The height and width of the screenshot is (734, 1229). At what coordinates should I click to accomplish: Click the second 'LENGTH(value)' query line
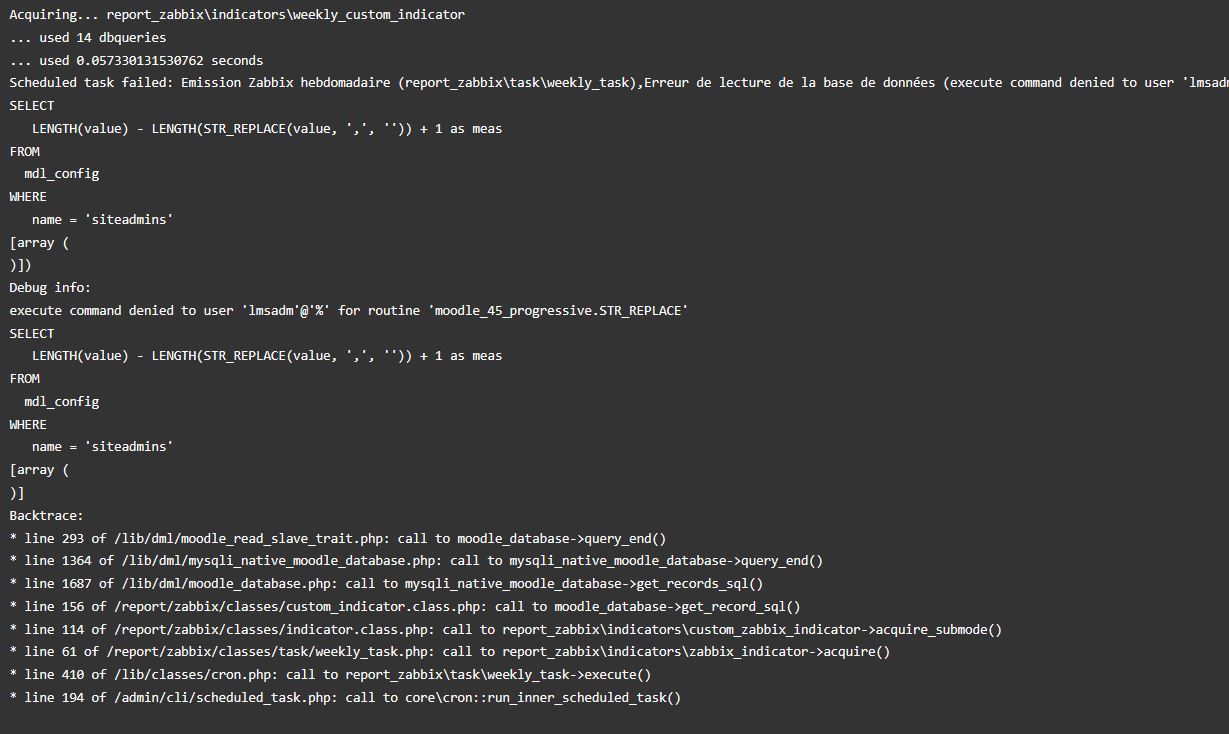tap(267, 356)
